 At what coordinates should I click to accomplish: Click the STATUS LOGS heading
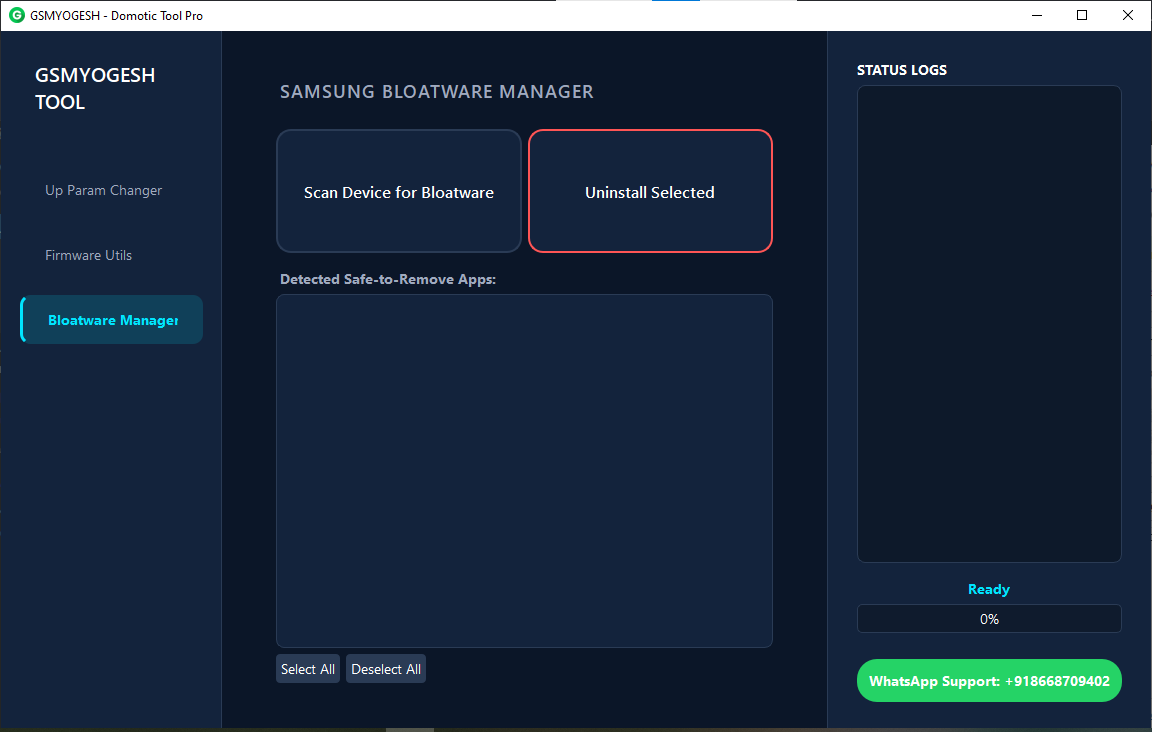902,70
